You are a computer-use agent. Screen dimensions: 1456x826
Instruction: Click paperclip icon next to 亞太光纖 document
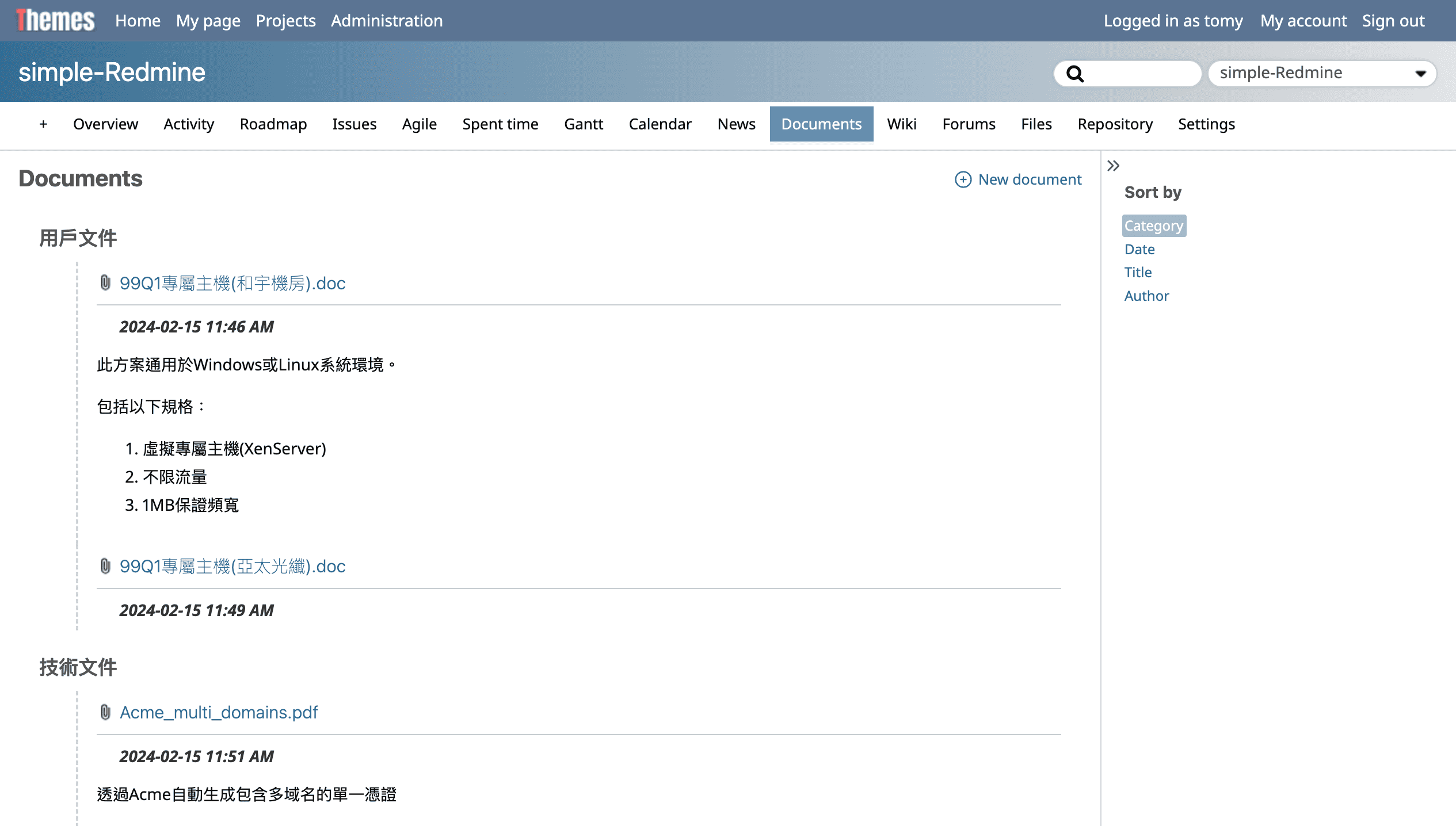105,566
